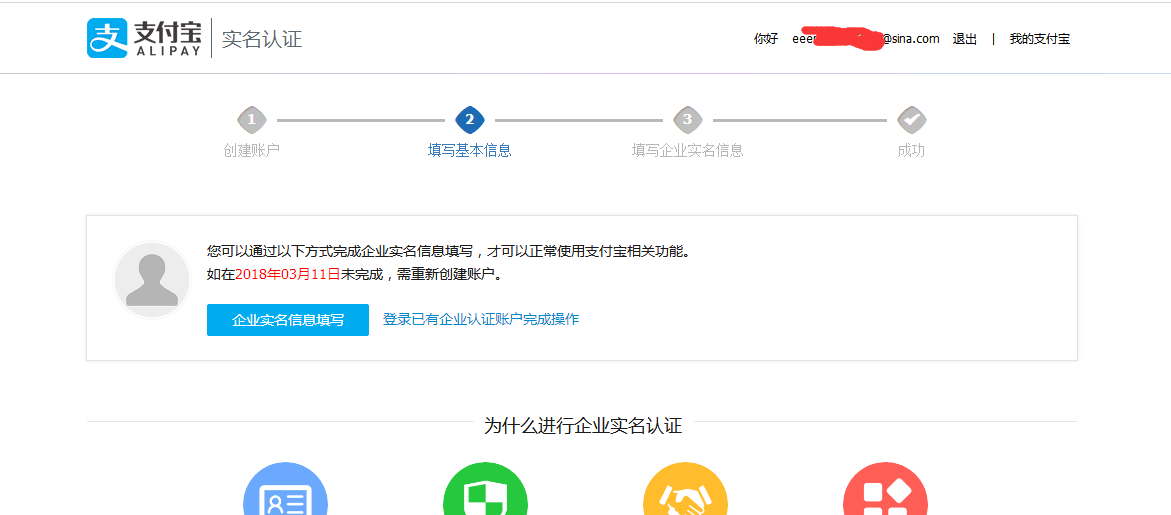Click the 企业实名信息填写 button
The height and width of the screenshot is (515, 1171).
coord(288,320)
